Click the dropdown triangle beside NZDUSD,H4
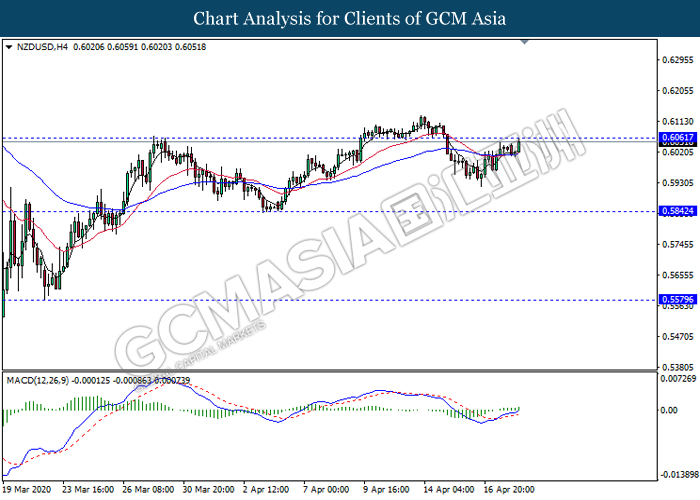 (9, 47)
